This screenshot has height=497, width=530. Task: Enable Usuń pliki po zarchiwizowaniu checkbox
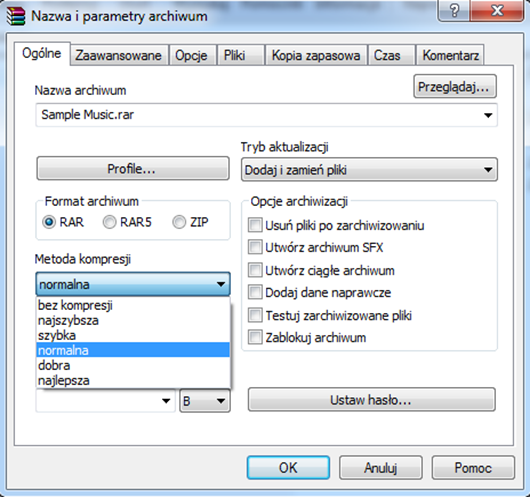[x=255, y=225]
